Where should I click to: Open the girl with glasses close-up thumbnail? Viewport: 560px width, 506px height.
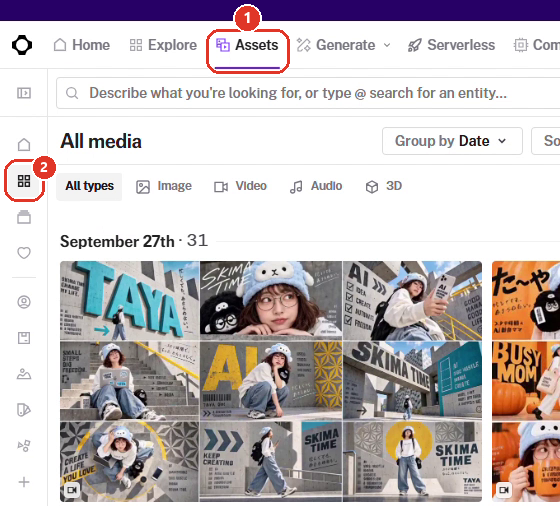(271, 300)
